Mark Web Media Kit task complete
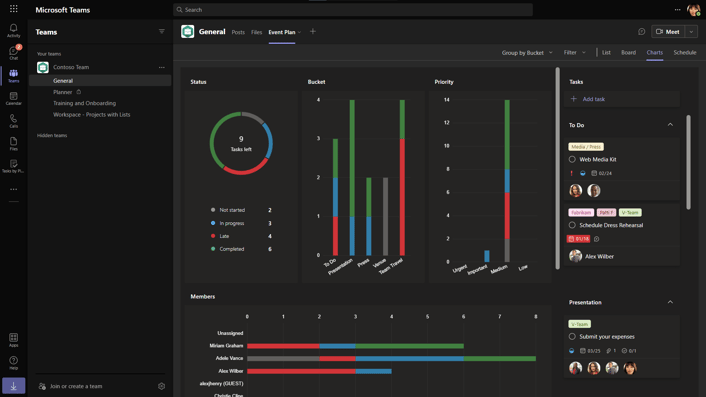706x397 pixels. [572, 159]
